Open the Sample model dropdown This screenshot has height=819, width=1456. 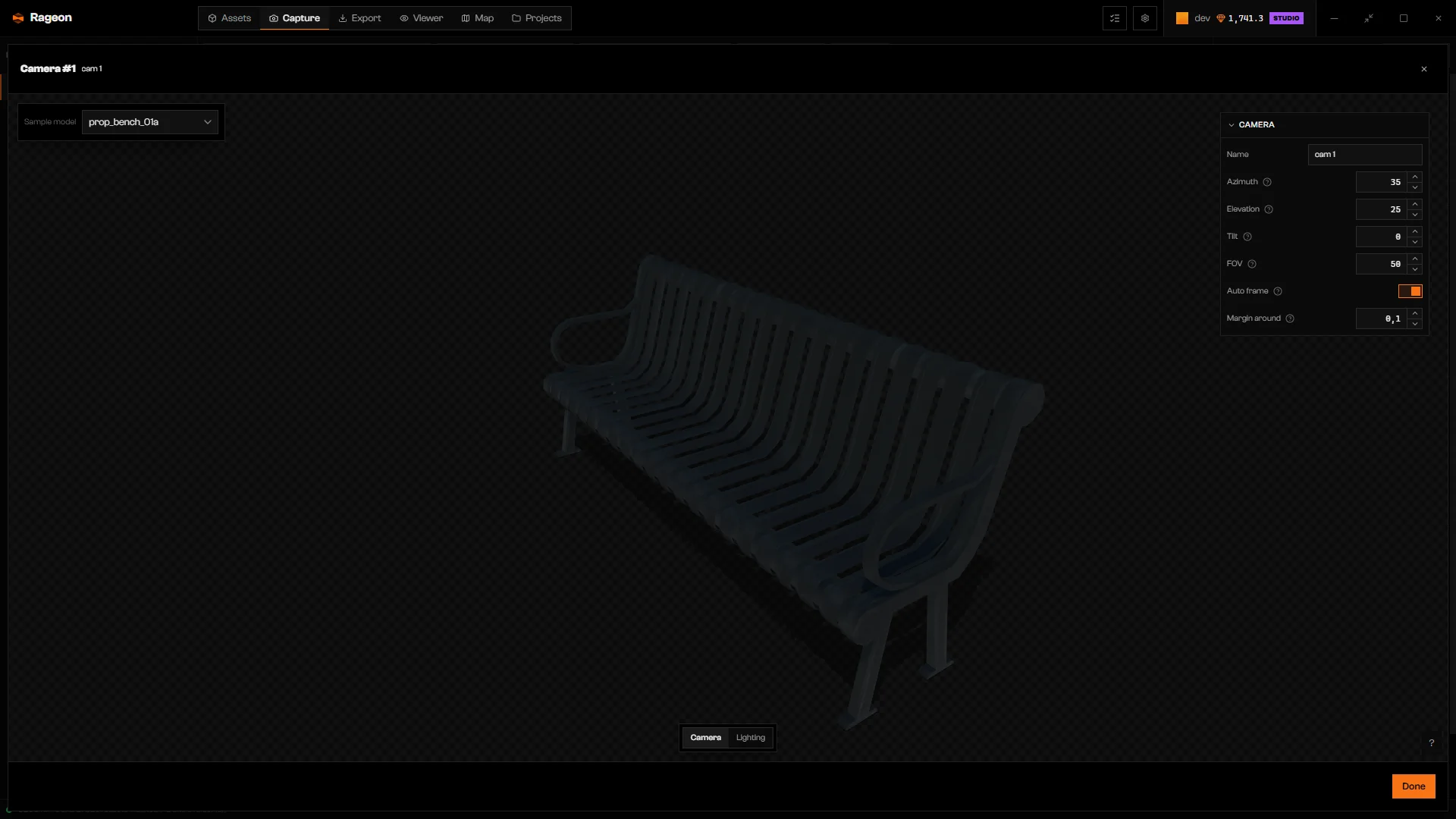pyautogui.click(x=149, y=122)
